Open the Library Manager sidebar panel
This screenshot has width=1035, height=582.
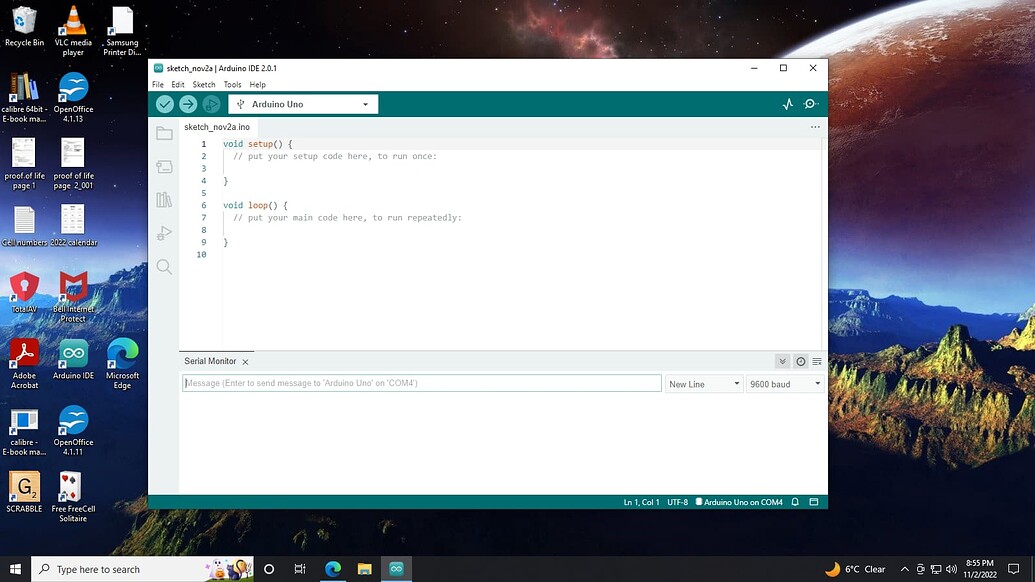(163, 200)
